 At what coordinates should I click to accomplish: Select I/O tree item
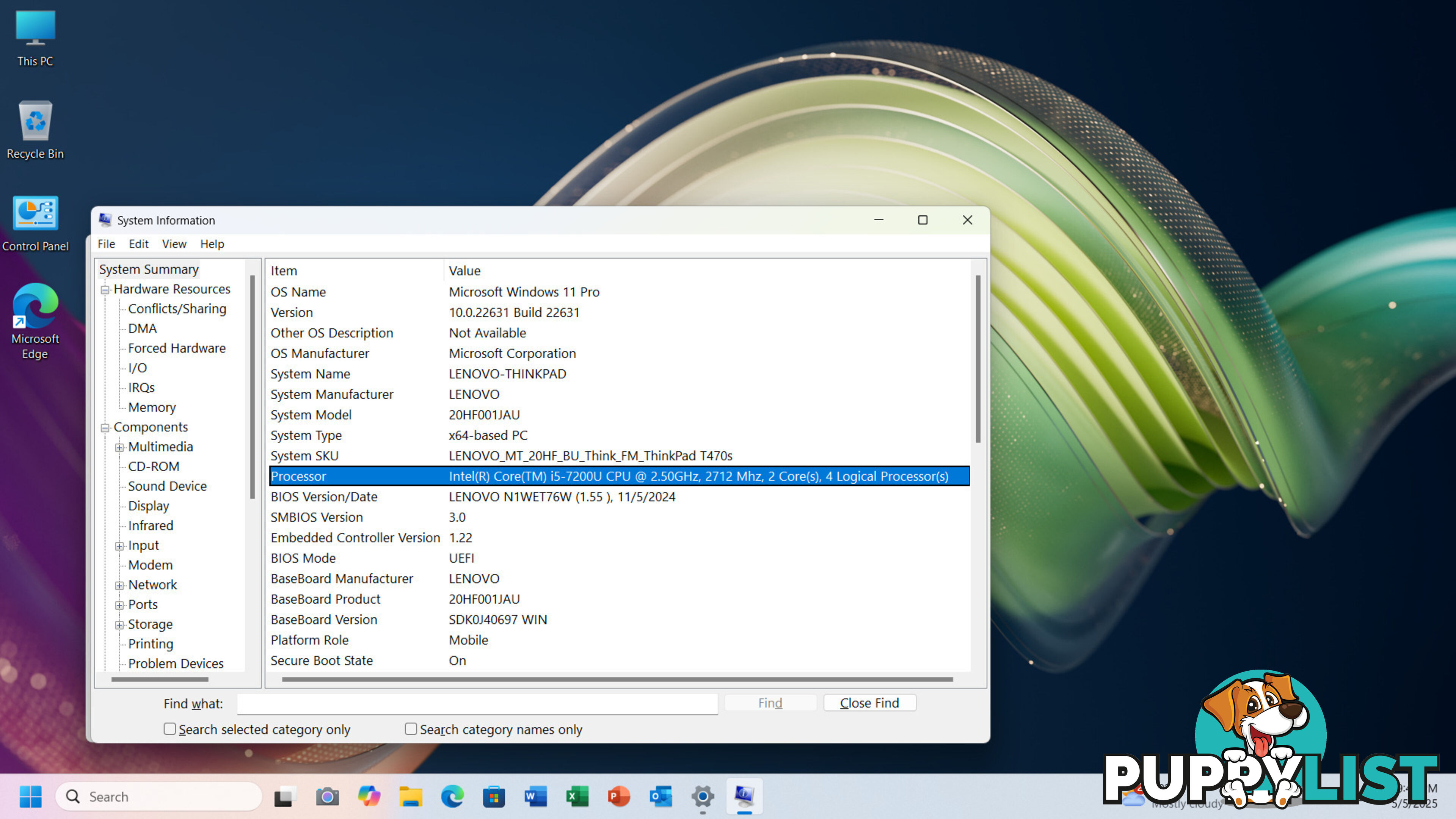coord(137,368)
